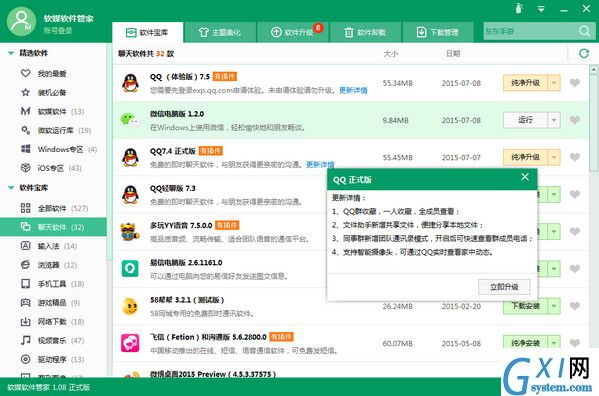
Task: Switch to 软件宝库 tab
Action: pyautogui.click(x=147, y=32)
